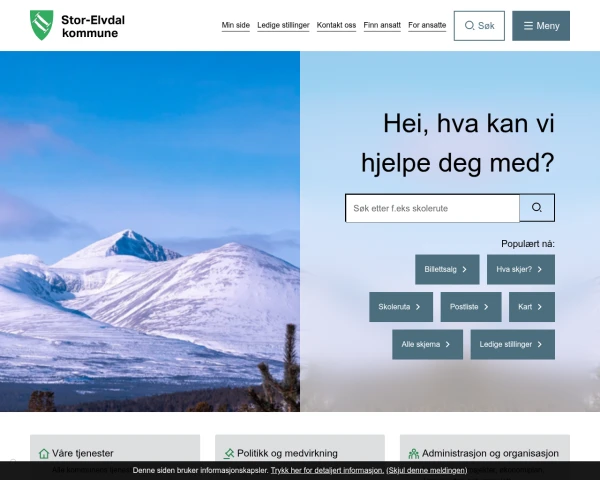Click the snowy mountain hero image
Screen dimensions: 600x480
[150, 231]
